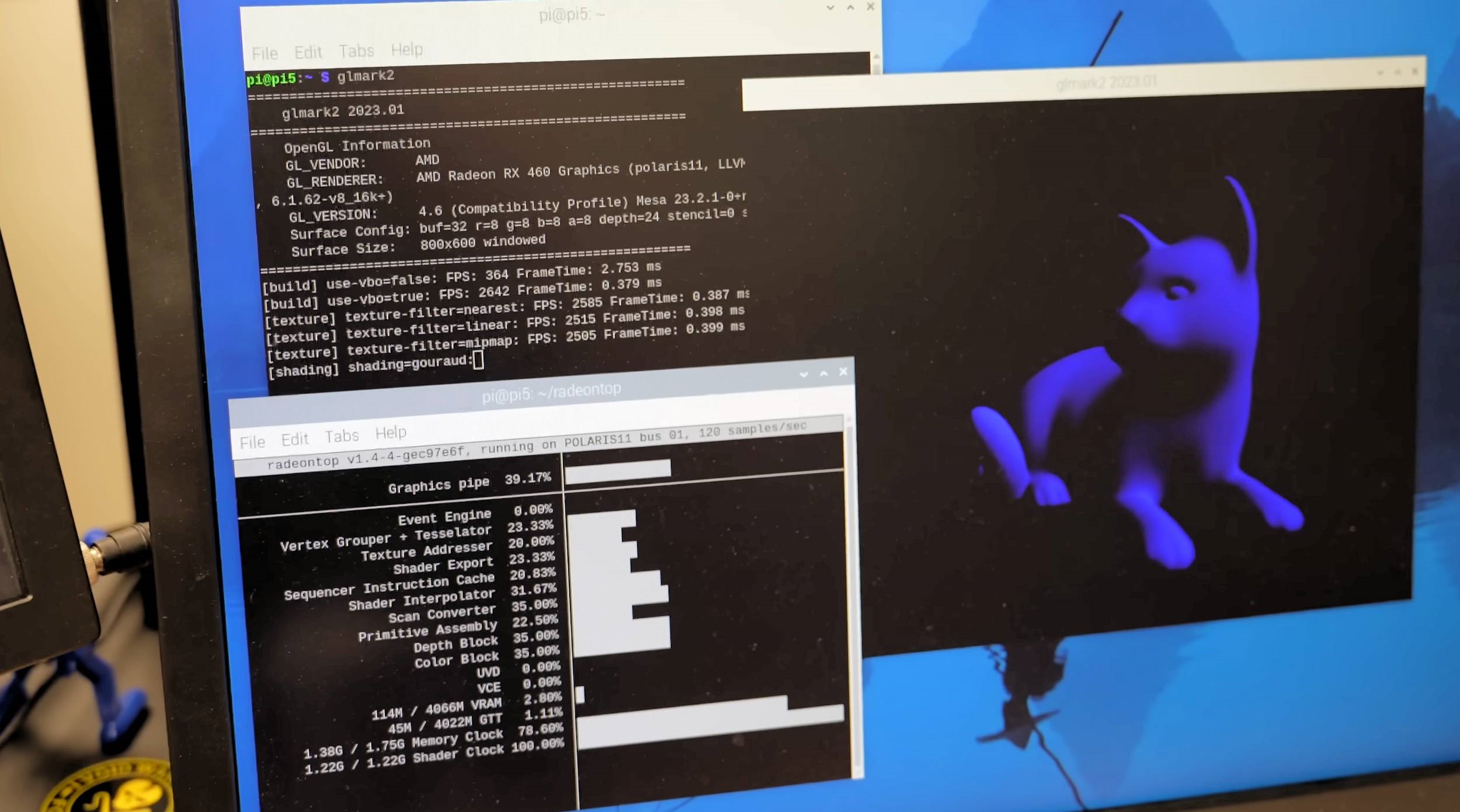Open Edit menu in pi@pi5: ~ terminal
Screen dimensions: 1460x812
tap(308, 53)
